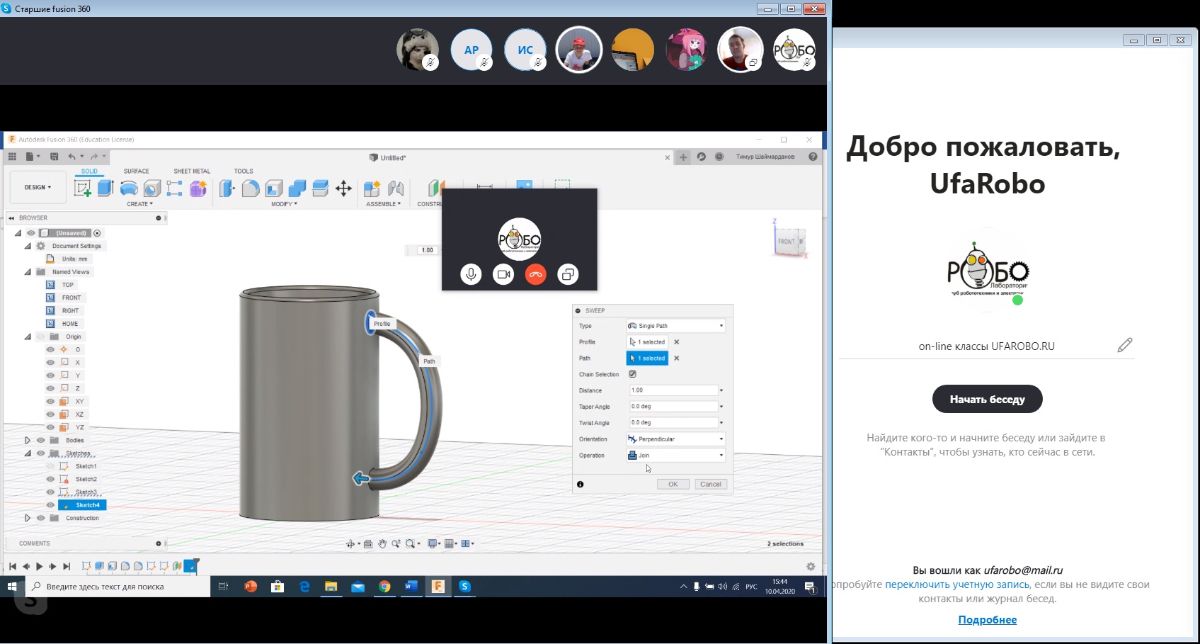
Task: Open the Fusion job status clock icon
Action: [718, 157]
